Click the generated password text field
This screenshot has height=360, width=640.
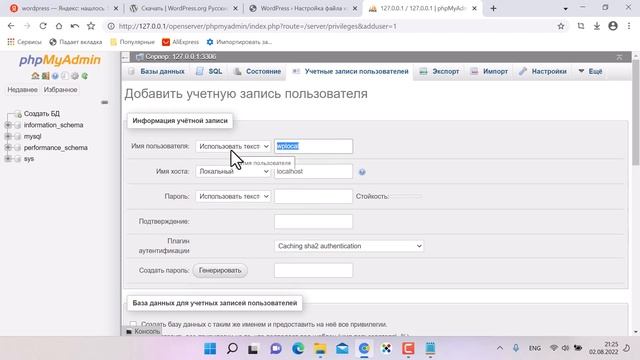point(313,271)
